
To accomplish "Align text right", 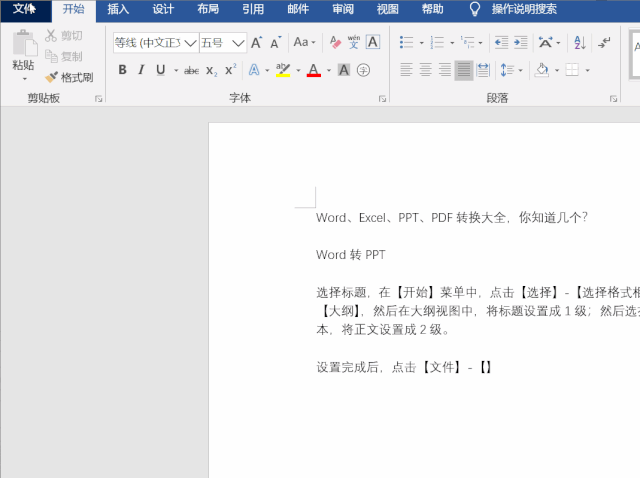I will (444, 70).
